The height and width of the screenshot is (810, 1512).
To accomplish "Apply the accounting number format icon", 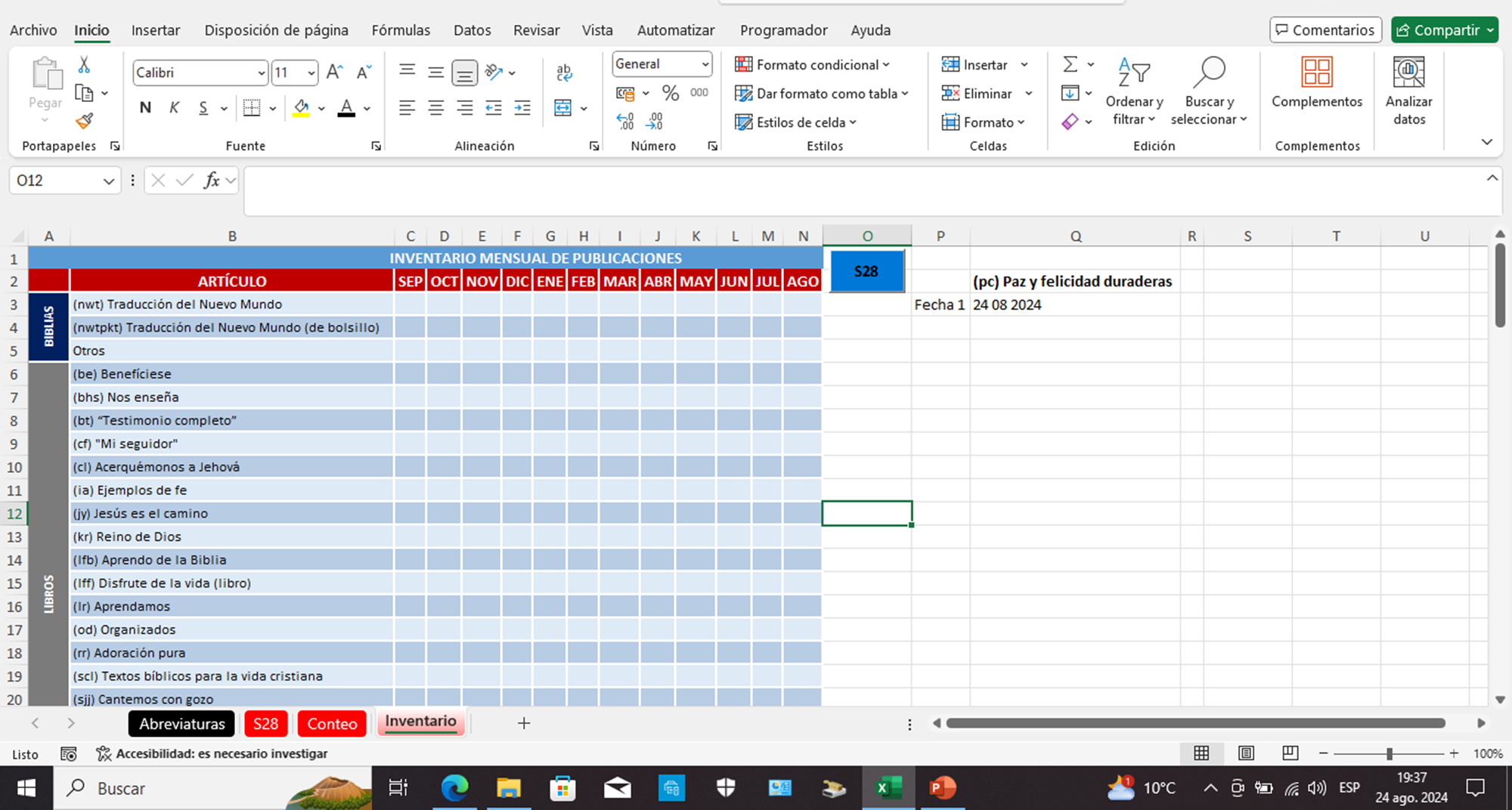I will click(625, 93).
